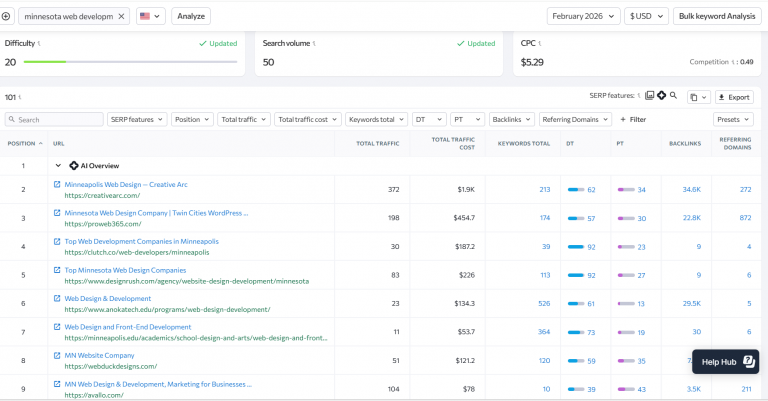
Task: Click the Analyze button
Action: (x=191, y=16)
